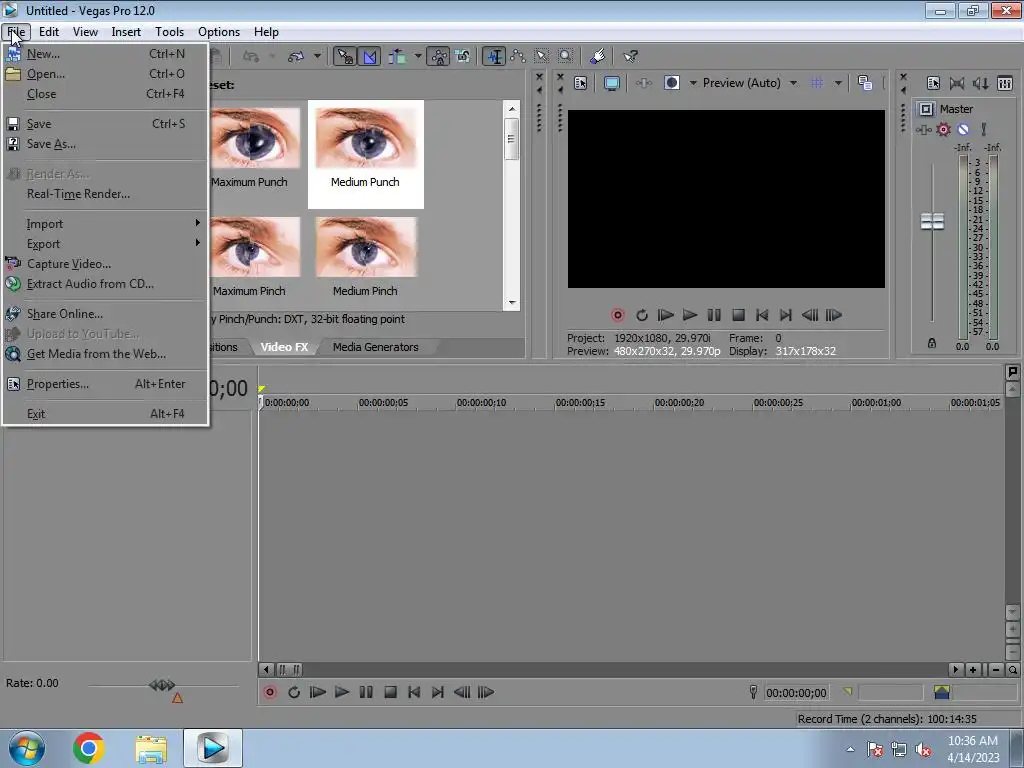Select the Selection Edit tool

(x=542, y=57)
